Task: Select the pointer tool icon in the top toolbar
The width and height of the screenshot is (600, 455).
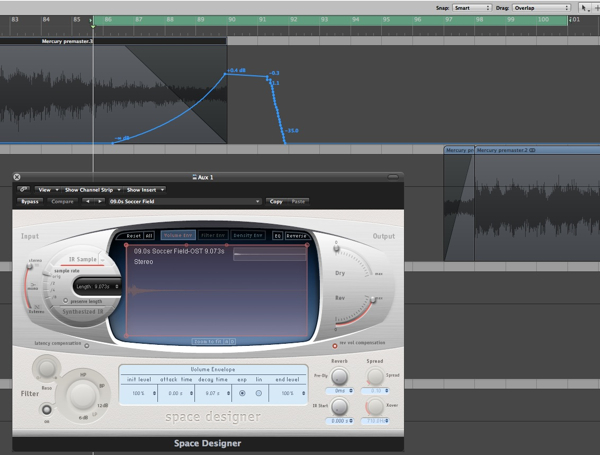Action: click(584, 8)
